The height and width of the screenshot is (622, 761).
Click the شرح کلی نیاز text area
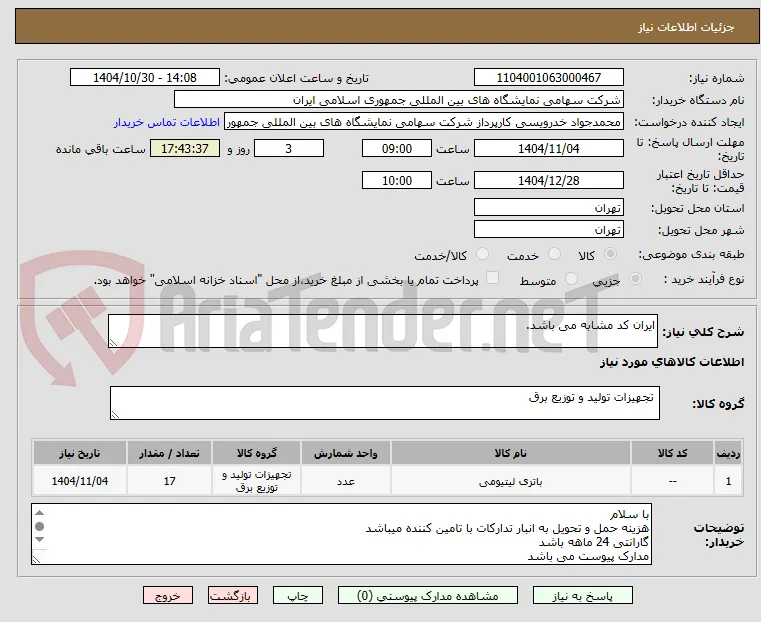[x=383, y=331]
